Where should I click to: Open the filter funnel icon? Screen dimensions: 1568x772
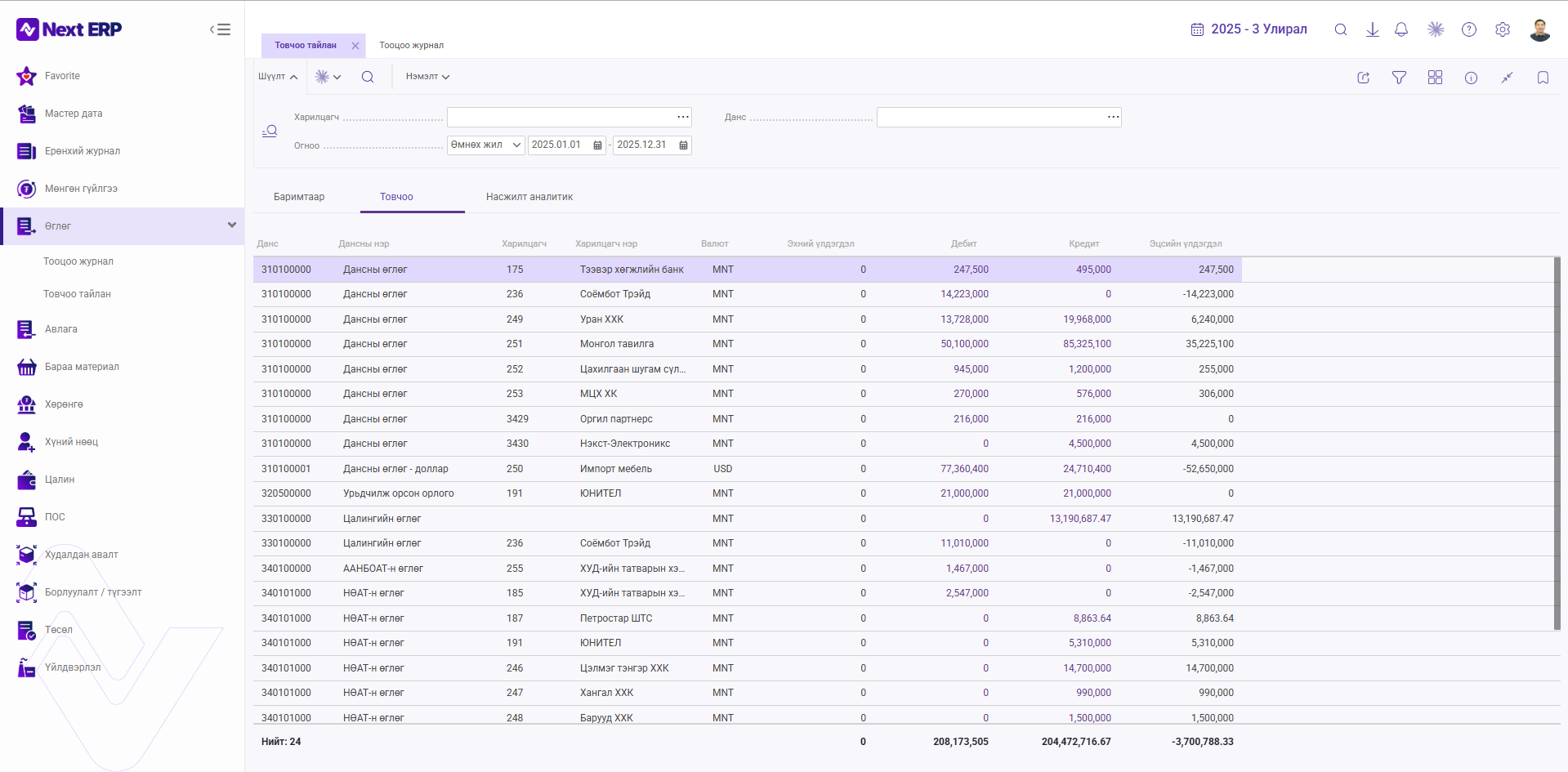[x=1399, y=78]
